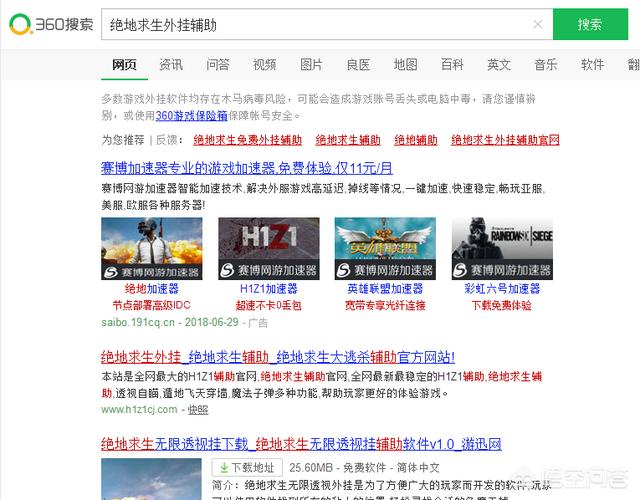The width and height of the screenshot is (640, 500).
Task: Open suggestion 绝地求生免费外挂辅助
Action: [x=247, y=140]
